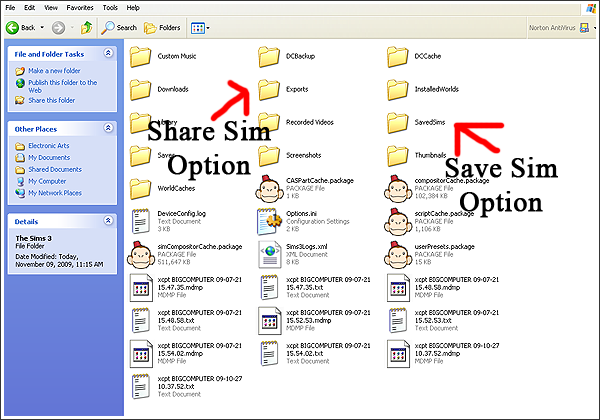The width and height of the screenshot is (600, 420).
Task: Select the CASPartCache.package file icon
Action: coord(269,189)
